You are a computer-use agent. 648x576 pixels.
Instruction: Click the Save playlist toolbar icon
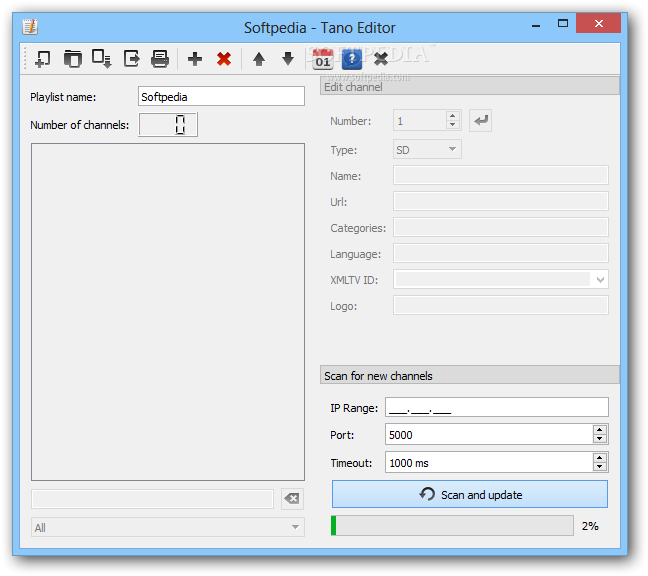[102, 59]
